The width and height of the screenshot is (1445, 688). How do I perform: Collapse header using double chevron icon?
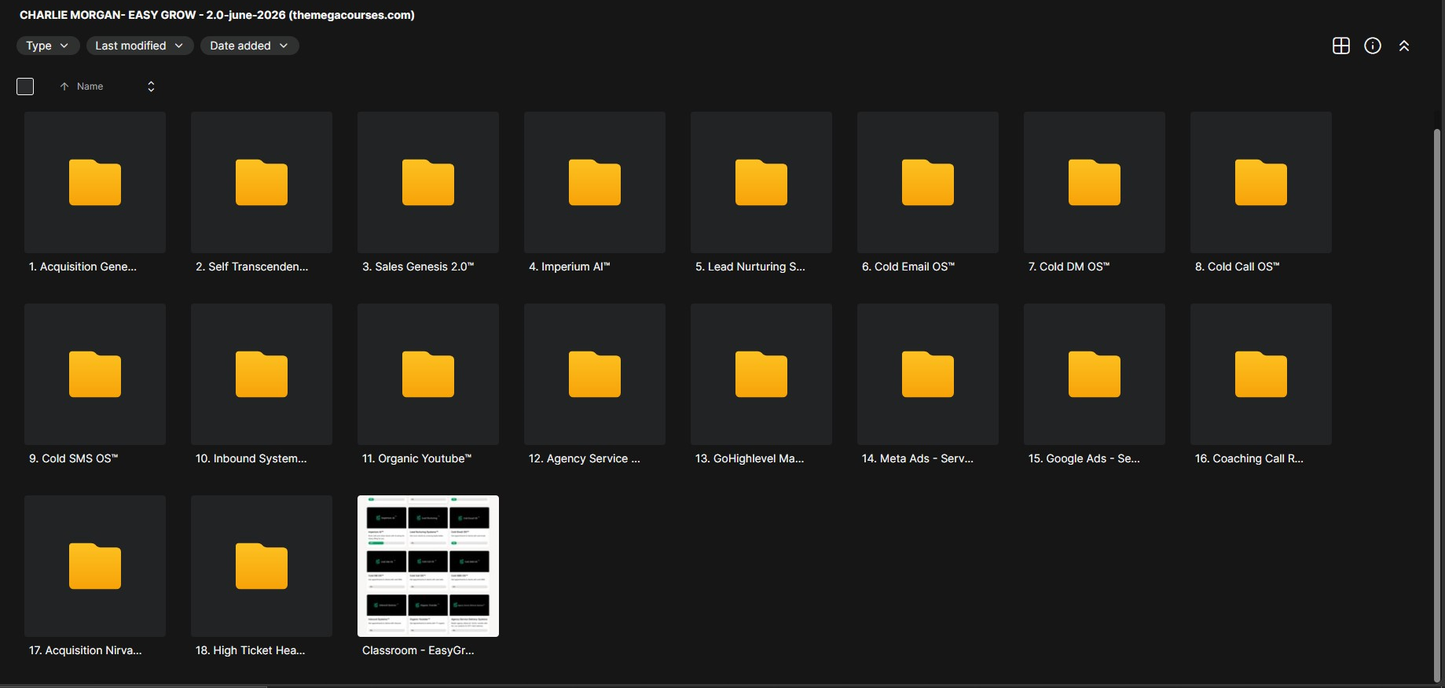(x=1404, y=46)
